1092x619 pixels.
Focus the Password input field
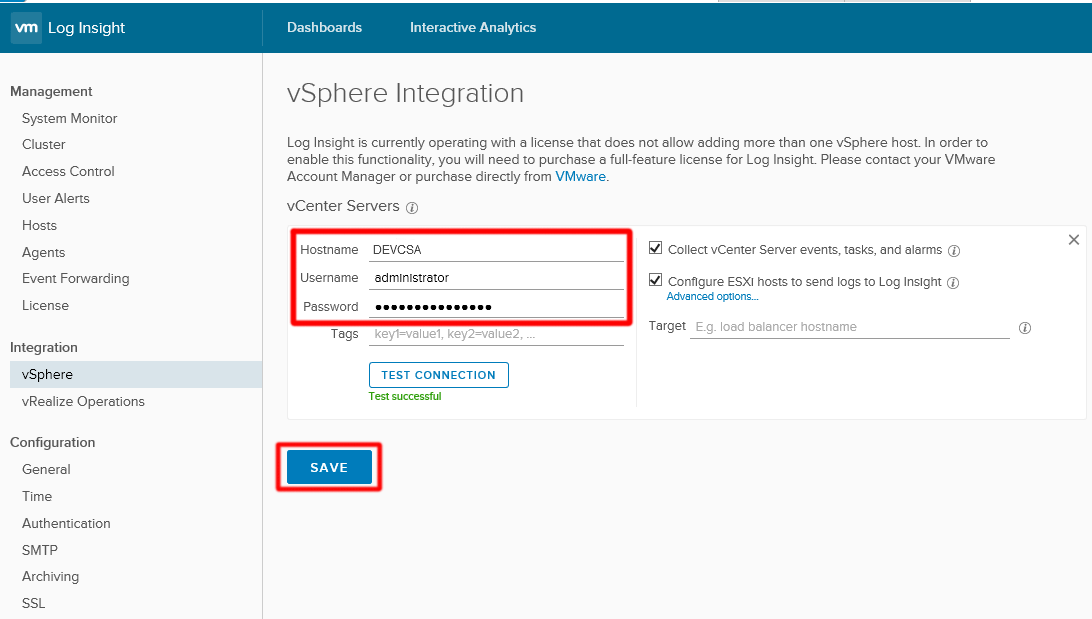pos(497,306)
